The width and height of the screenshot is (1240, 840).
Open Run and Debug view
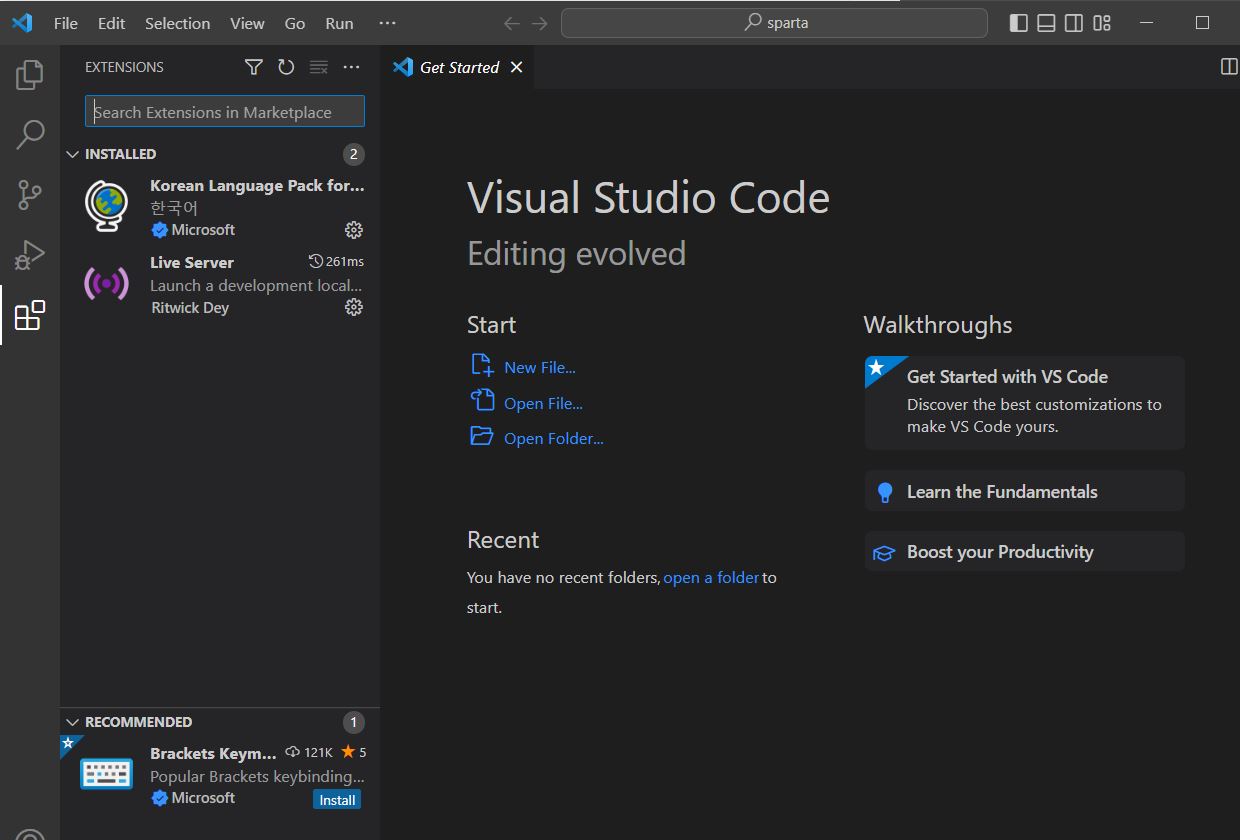pyautogui.click(x=30, y=255)
